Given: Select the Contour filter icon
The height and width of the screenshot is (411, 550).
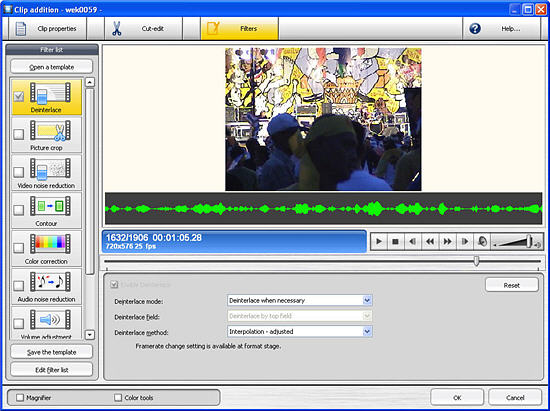Looking at the screenshot, I should [50, 206].
